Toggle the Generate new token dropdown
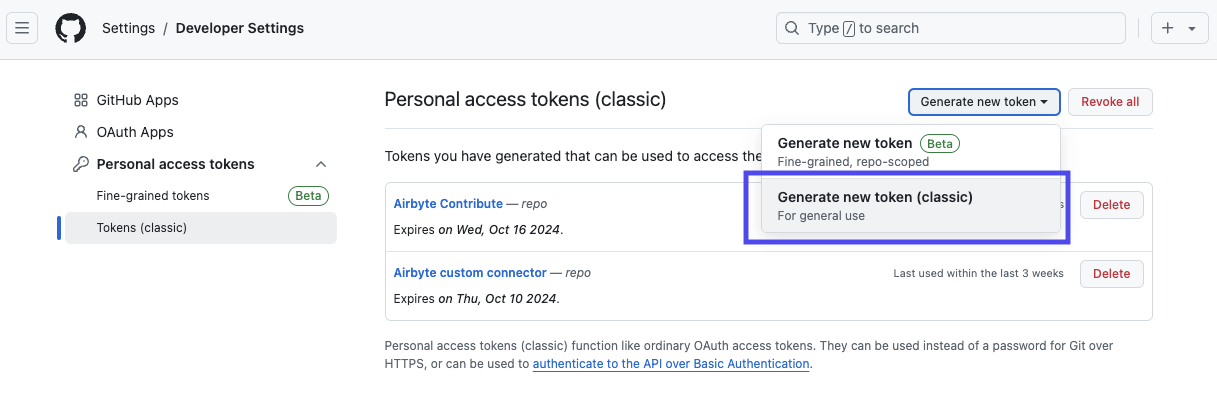The width and height of the screenshot is (1217, 404). (x=984, y=102)
